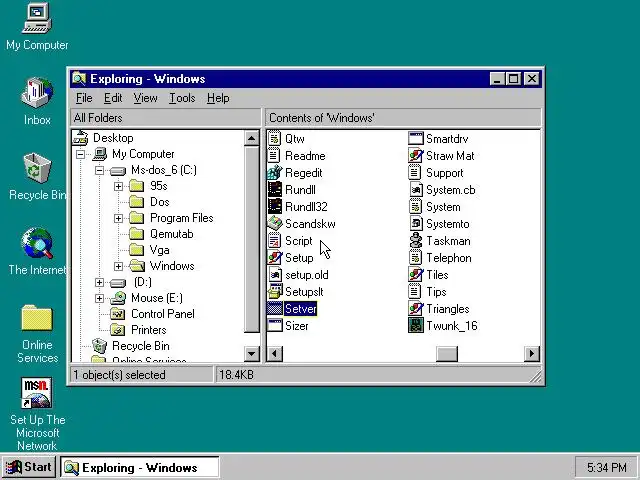Select Recycle Bin in folder tree
This screenshot has width=640, height=480.
[x=141, y=346]
